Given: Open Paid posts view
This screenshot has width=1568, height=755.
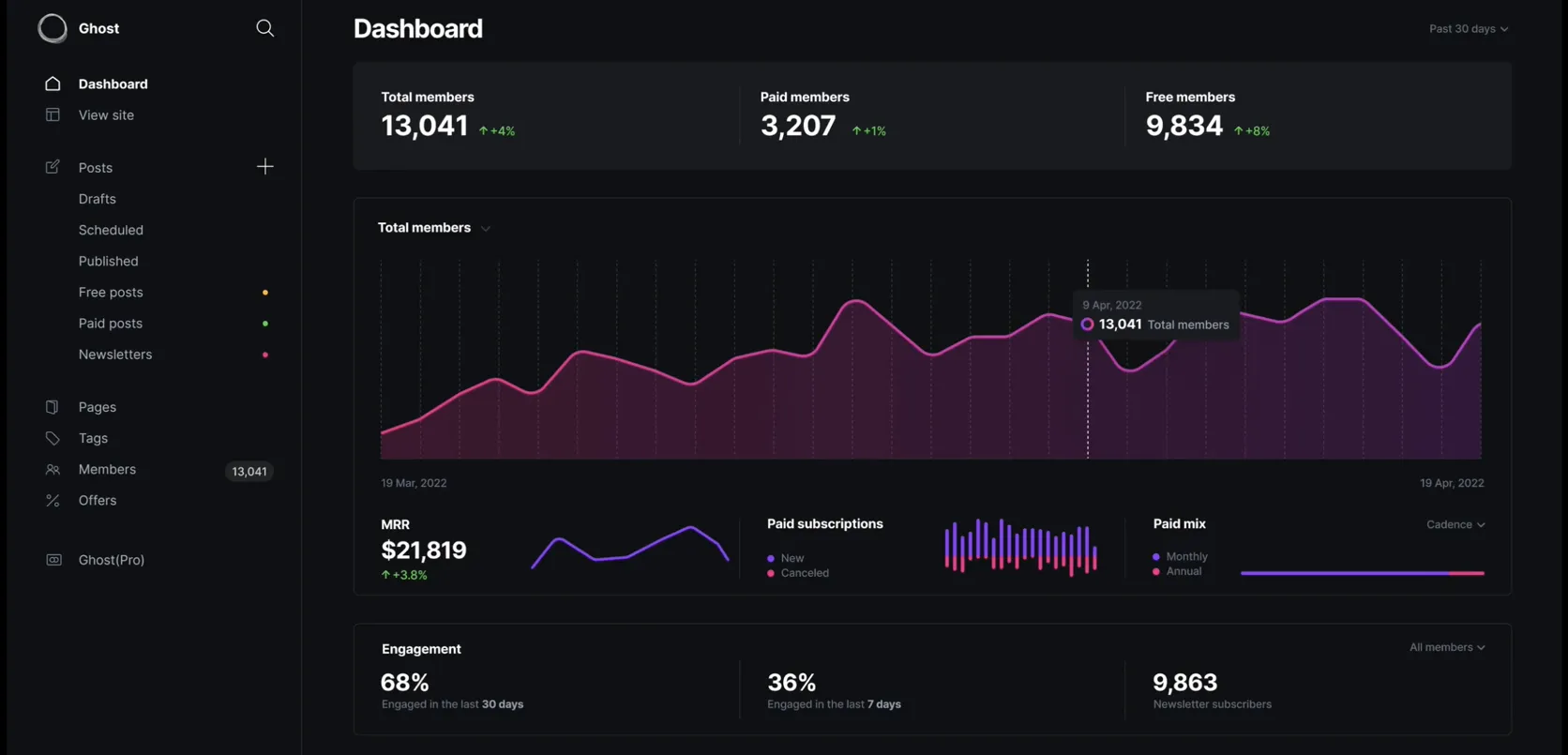Looking at the screenshot, I should coord(111,324).
